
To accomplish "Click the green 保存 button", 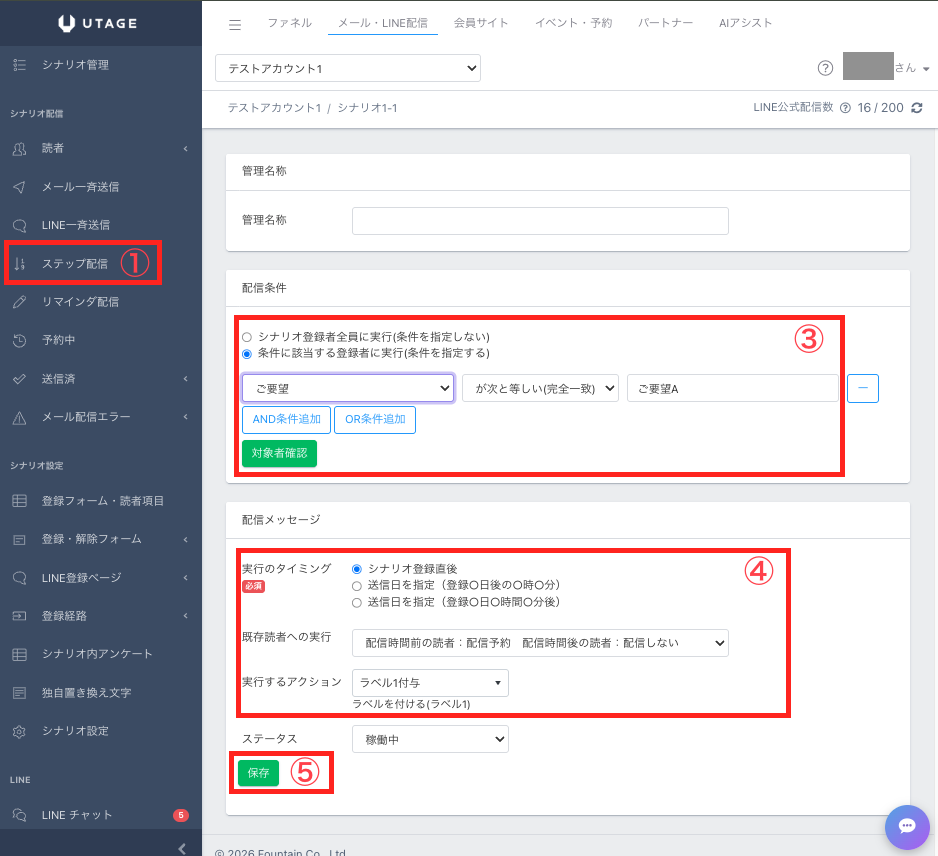I will pos(258,773).
